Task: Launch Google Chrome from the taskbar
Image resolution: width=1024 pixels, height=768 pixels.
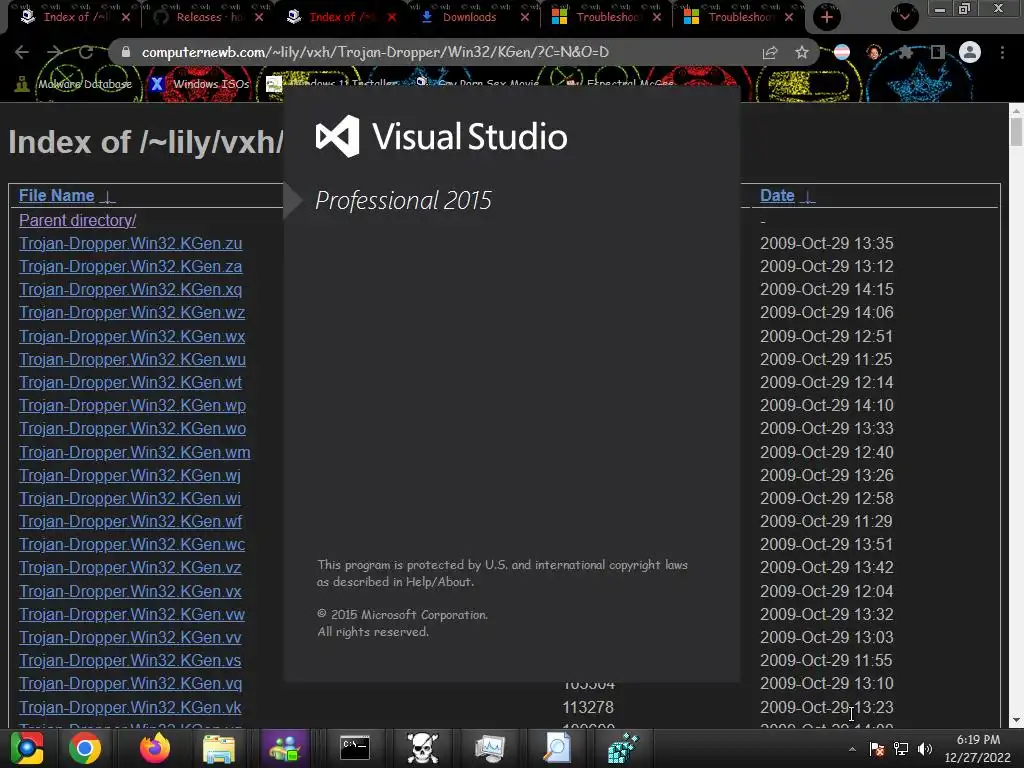Action: (x=85, y=748)
